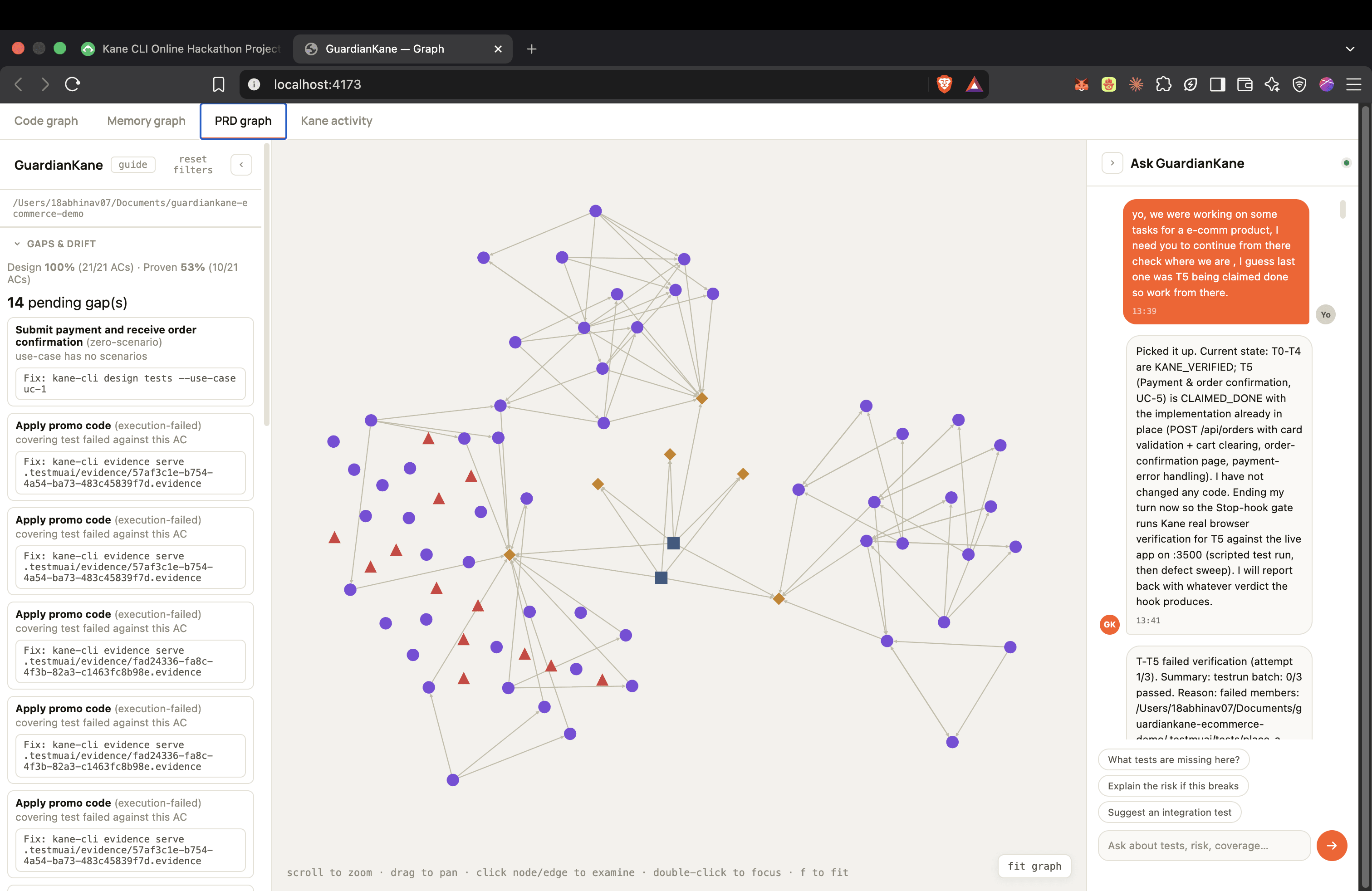
Task: Collapse the Ask GuardianKane chat panel
Action: (x=1112, y=163)
